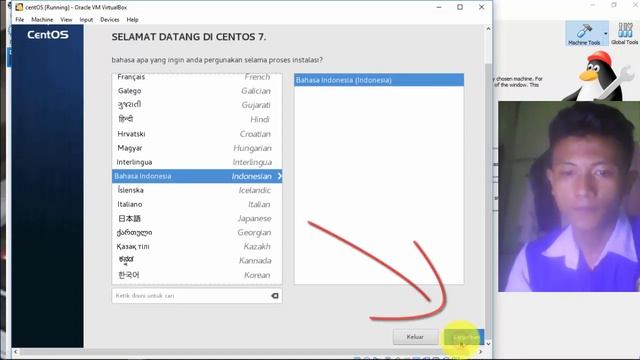The width and height of the screenshot is (640, 360).
Task: Select the Georgian language row
Action: point(197,232)
